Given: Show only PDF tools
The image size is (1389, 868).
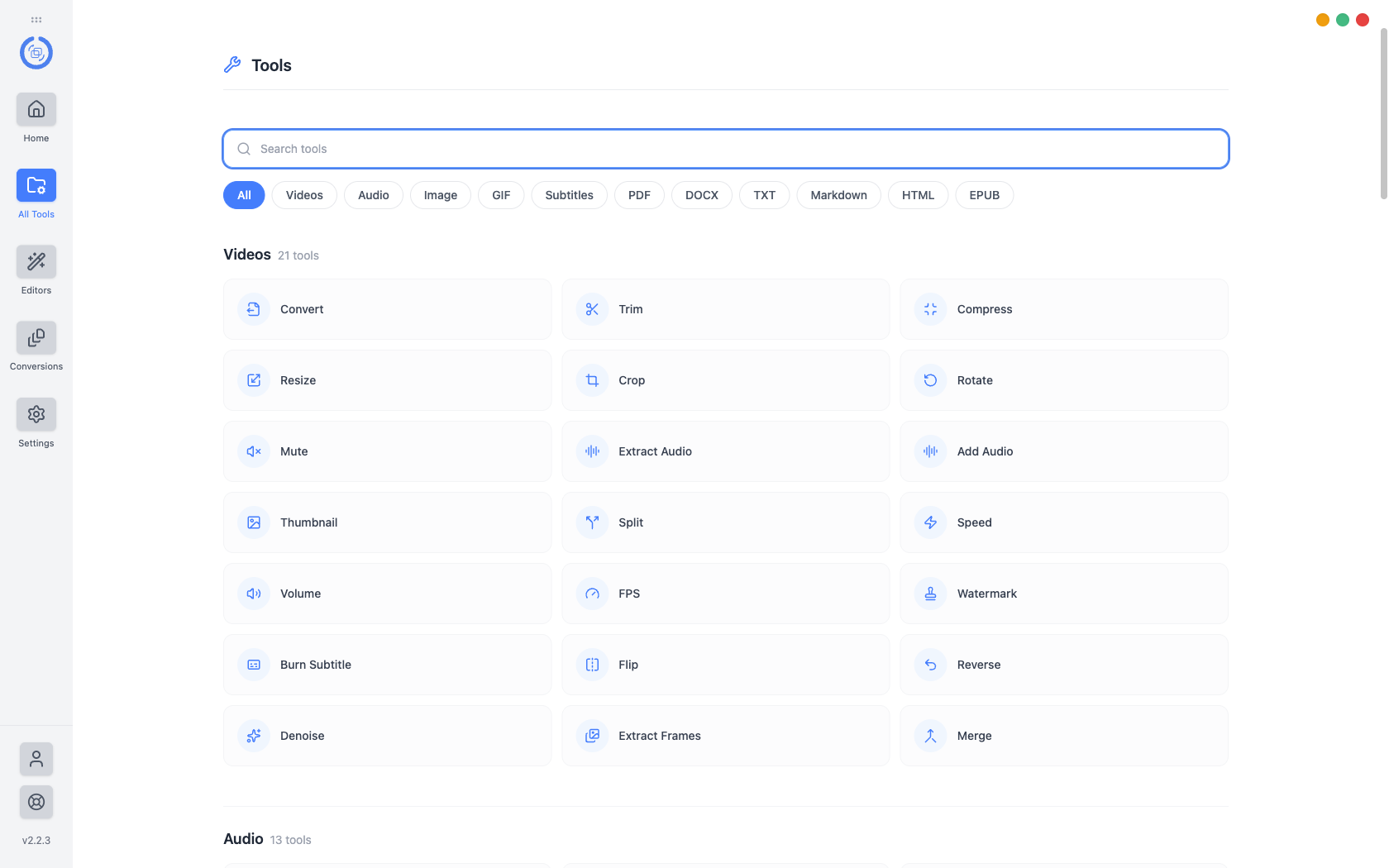Looking at the screenshot, I should click(x=639, y=195).
